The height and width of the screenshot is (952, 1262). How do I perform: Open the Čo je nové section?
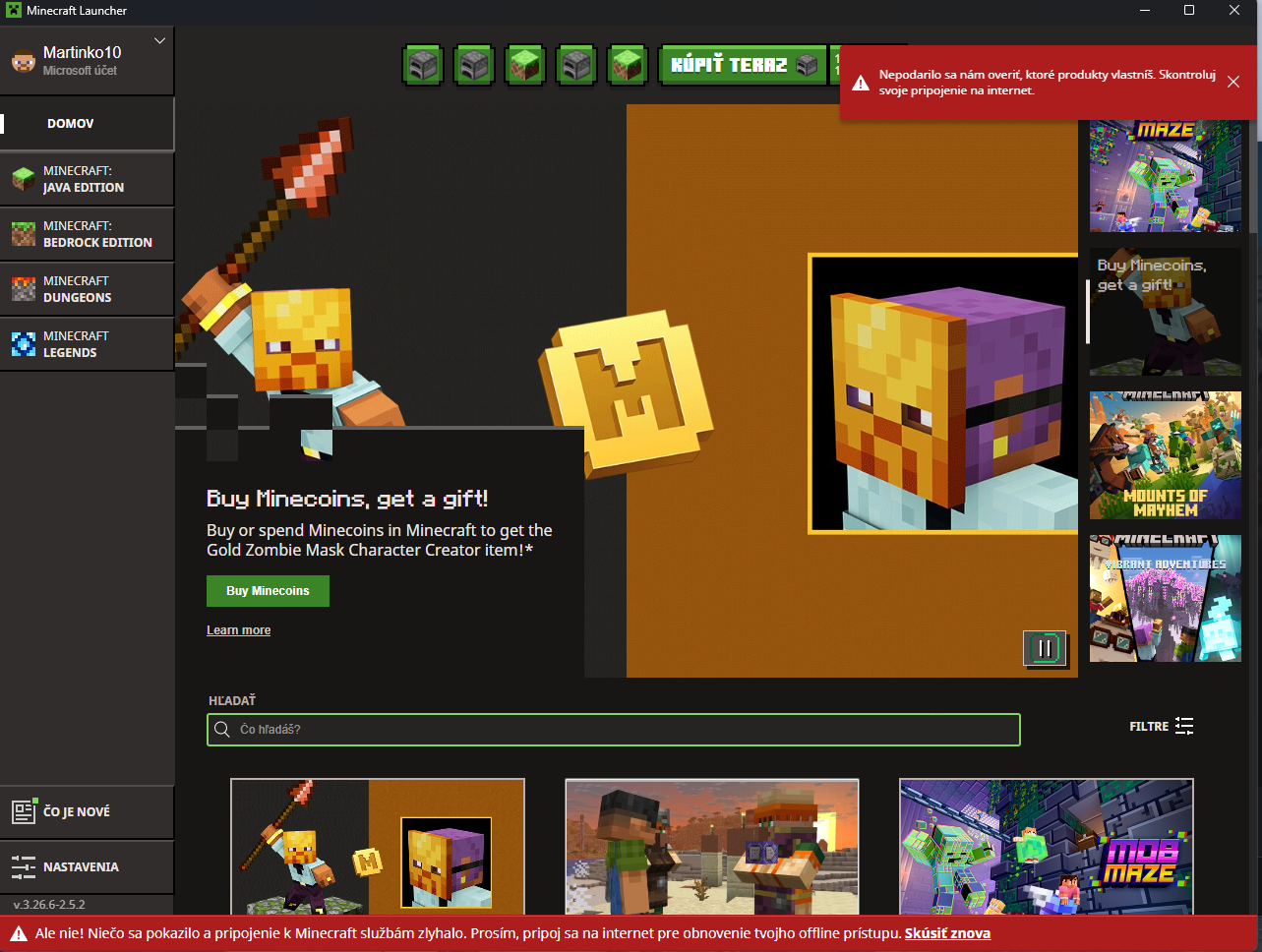(x=88, y=811)
